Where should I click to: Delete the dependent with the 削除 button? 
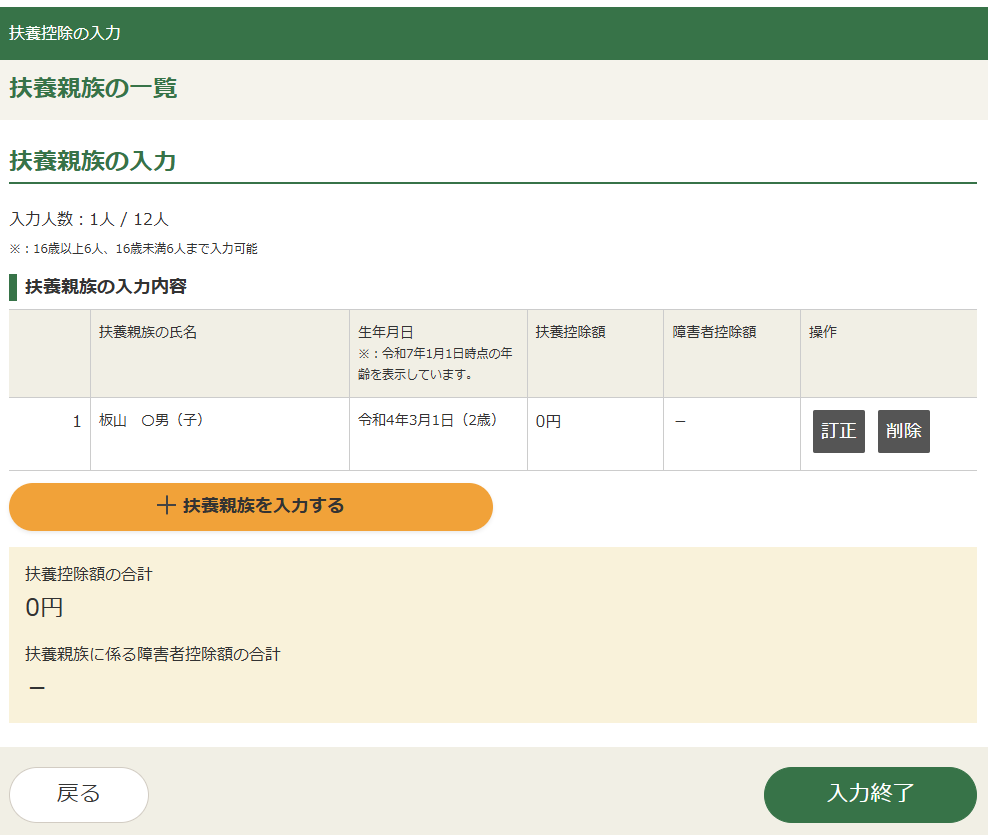point(903,431)
